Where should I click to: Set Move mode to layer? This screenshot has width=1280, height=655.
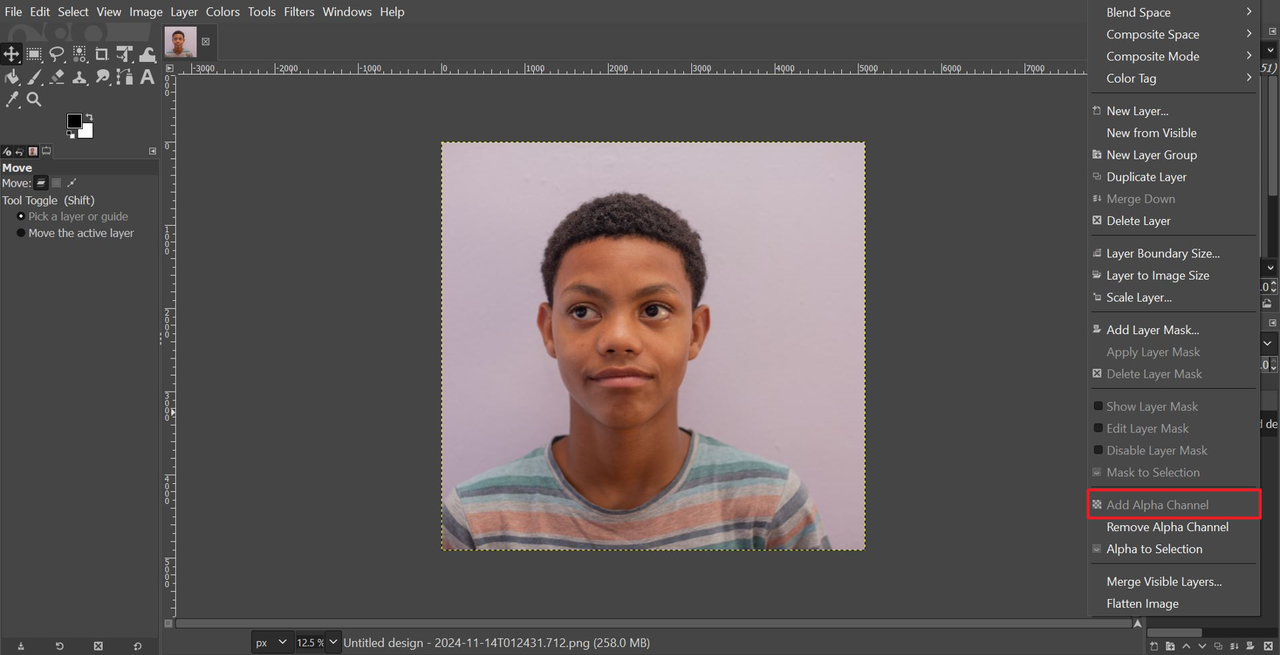click(x=41, y=183)
